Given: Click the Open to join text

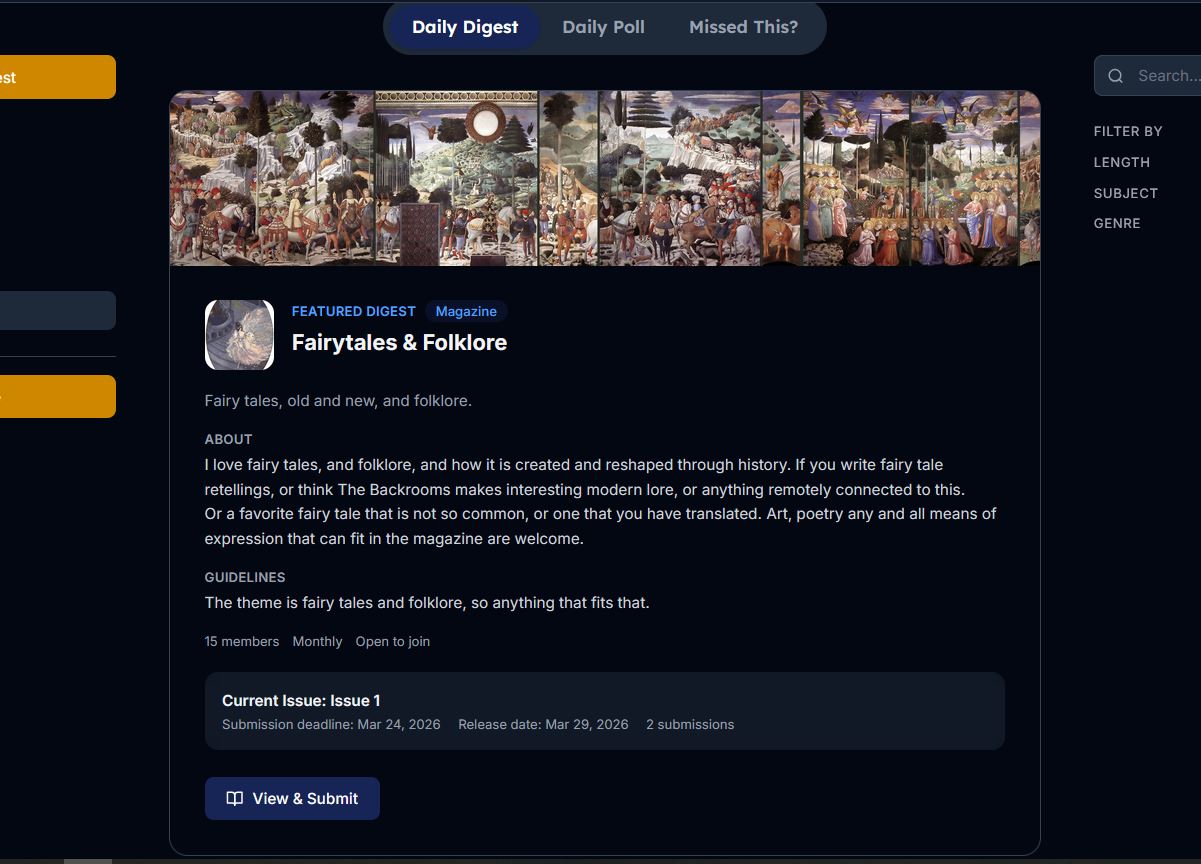Looking at the screenshot, I should 392,641.
